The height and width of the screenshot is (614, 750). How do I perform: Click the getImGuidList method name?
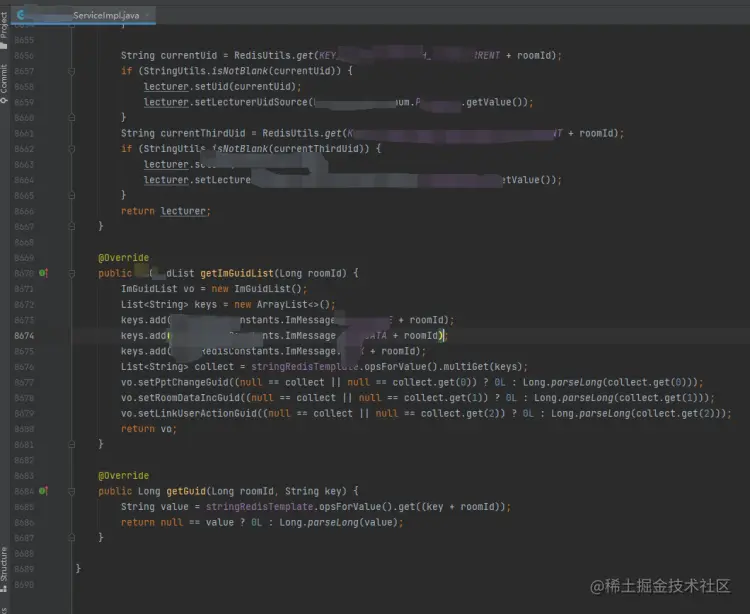tap(237, 274)
